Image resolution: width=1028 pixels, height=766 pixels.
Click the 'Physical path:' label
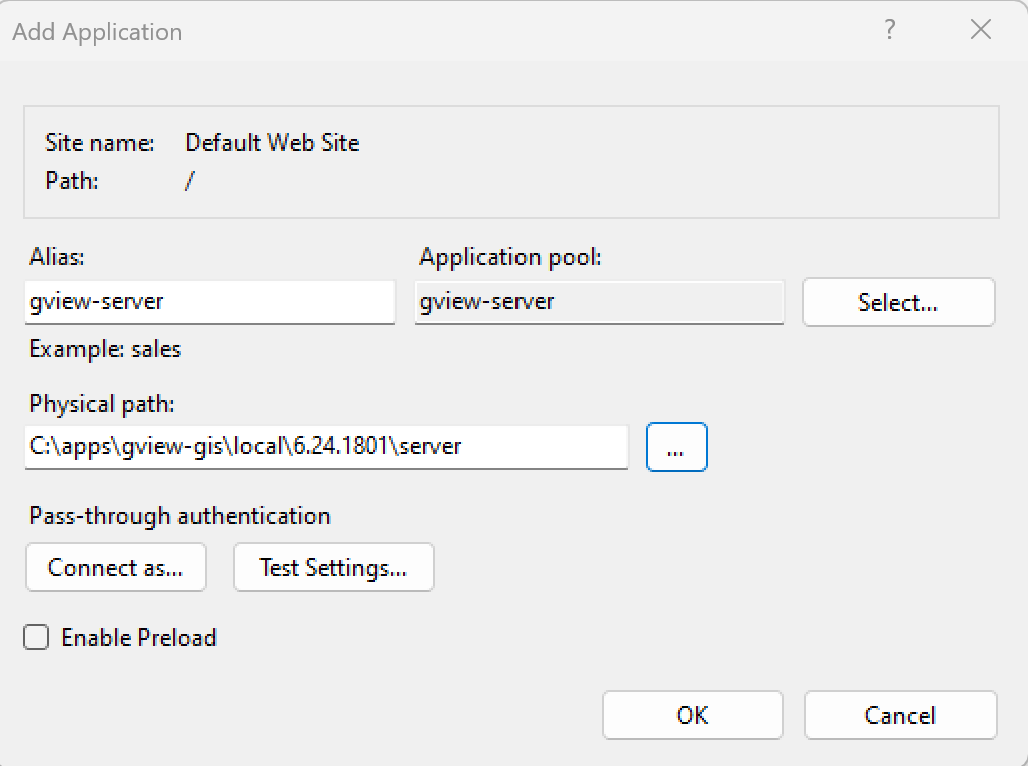[102, 404]
